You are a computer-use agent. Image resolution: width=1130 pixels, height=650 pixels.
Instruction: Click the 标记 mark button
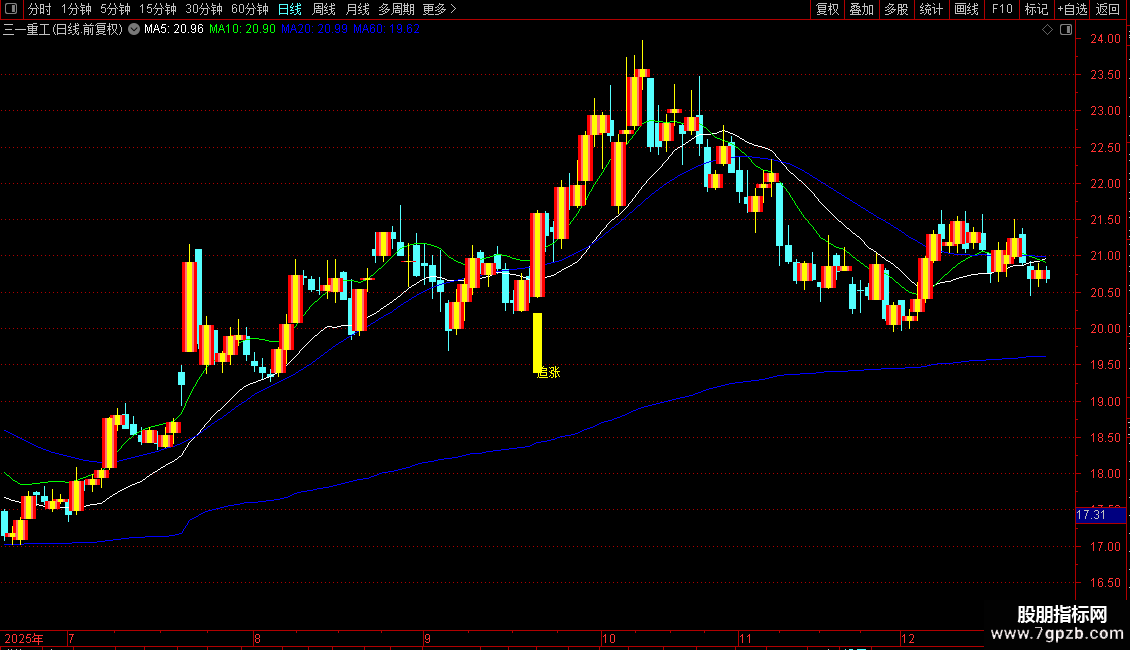click(1036, 9)
